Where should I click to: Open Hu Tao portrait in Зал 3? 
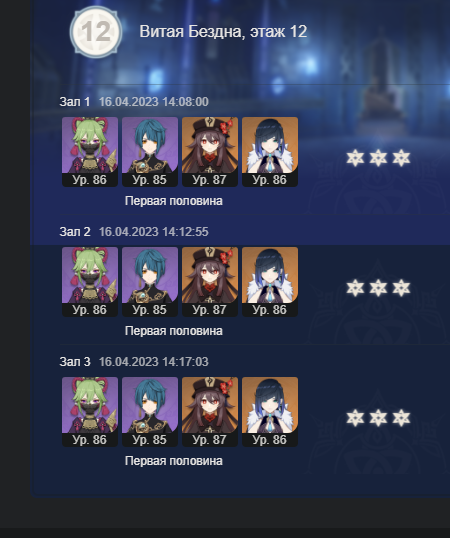coord(210,412)
